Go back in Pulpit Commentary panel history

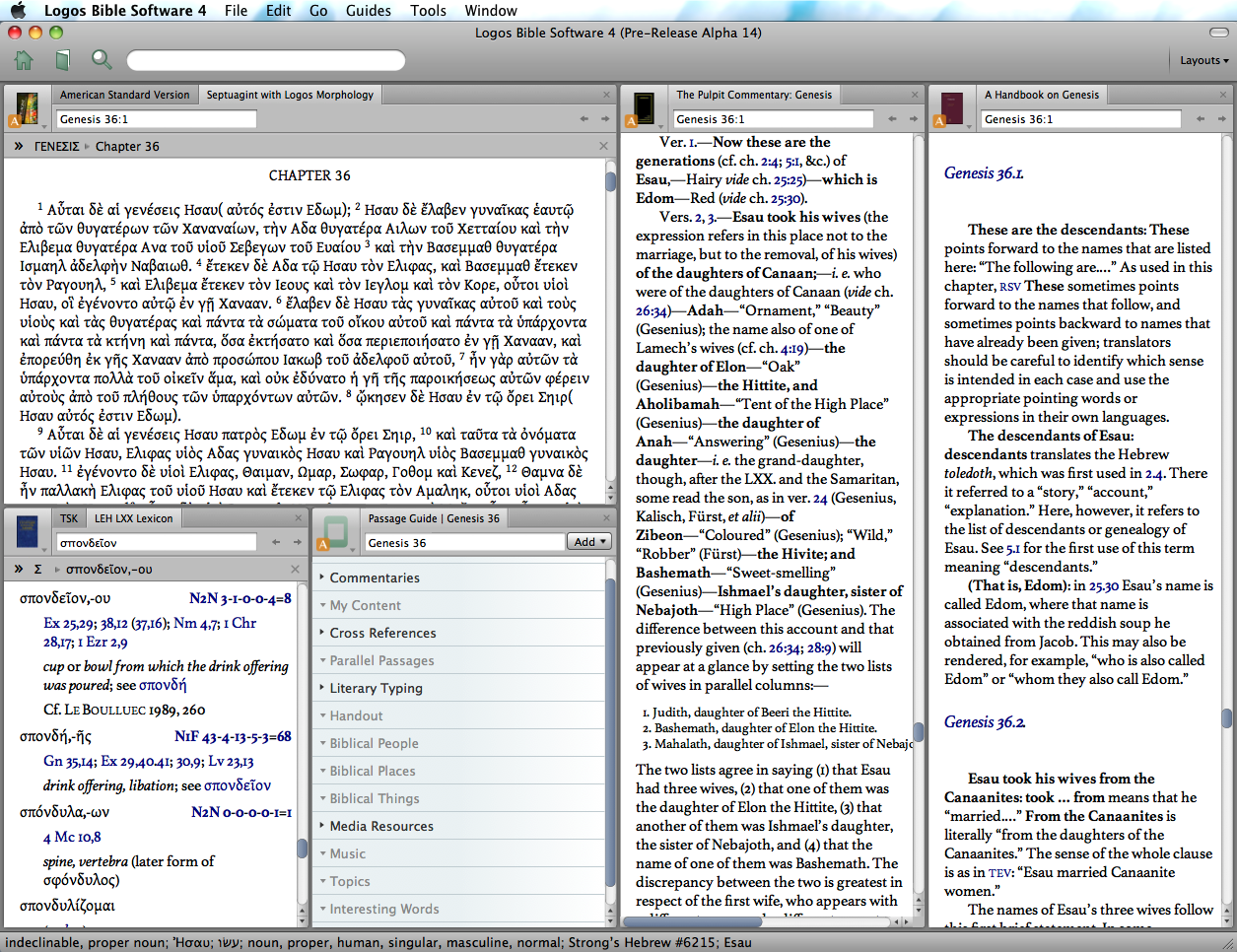892,119
